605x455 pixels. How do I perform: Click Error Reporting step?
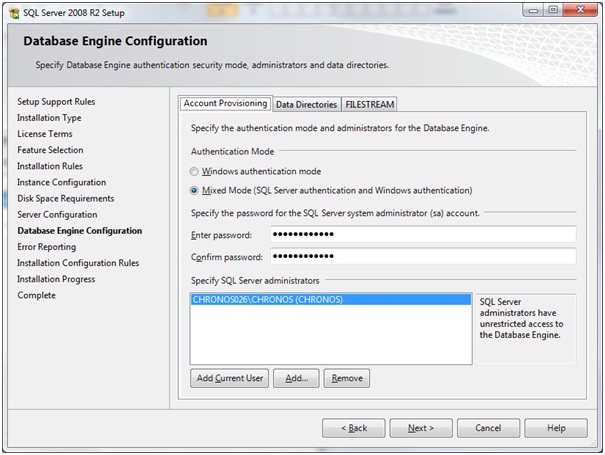coord(46,247)
